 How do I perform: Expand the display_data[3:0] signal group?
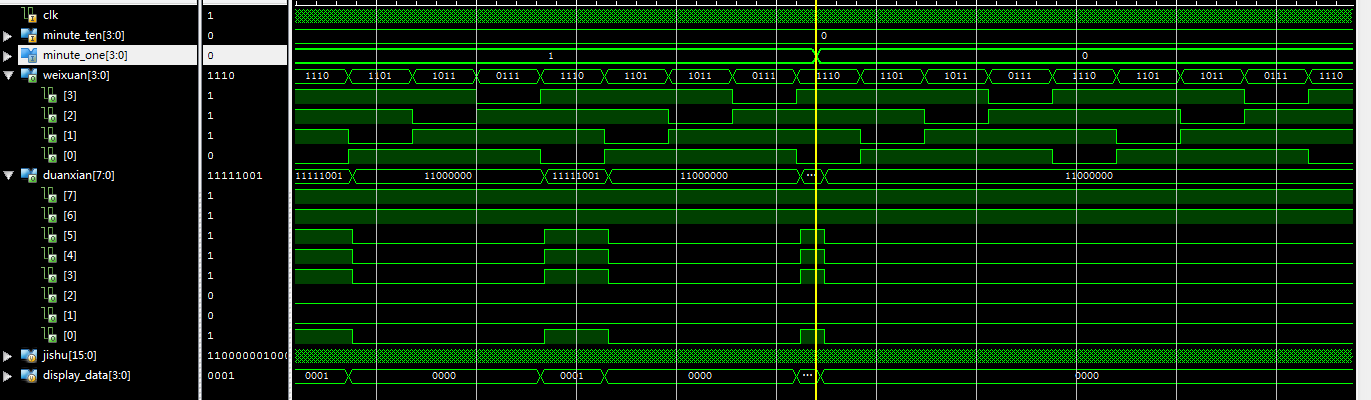tap(9, 375)
